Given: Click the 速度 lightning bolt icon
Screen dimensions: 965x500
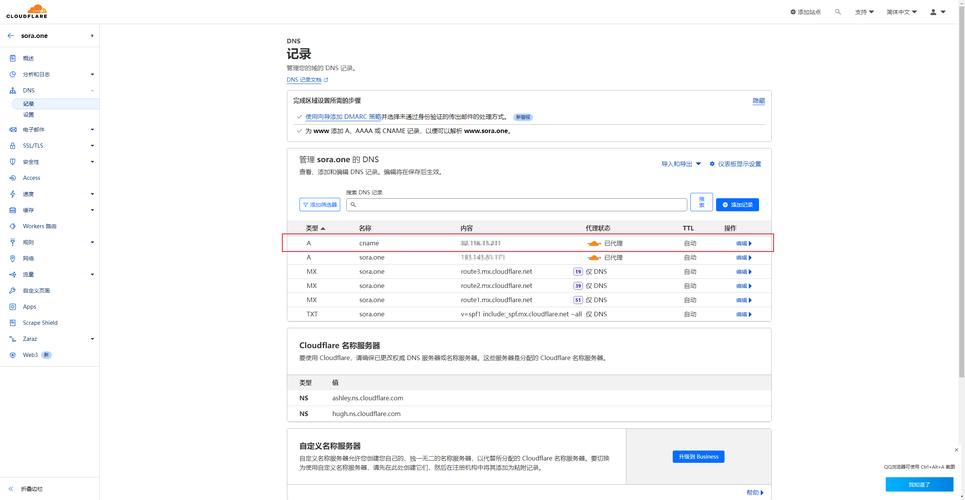Looking at the screenshot, I should [13, 194].
